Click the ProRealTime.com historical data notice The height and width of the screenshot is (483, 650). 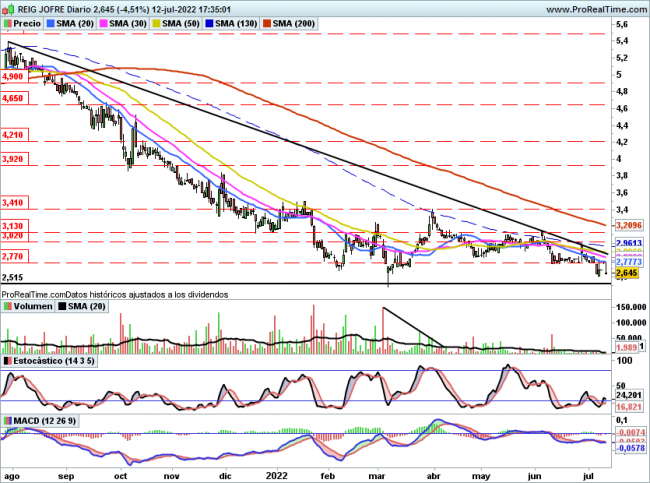[x=115, y=295]
